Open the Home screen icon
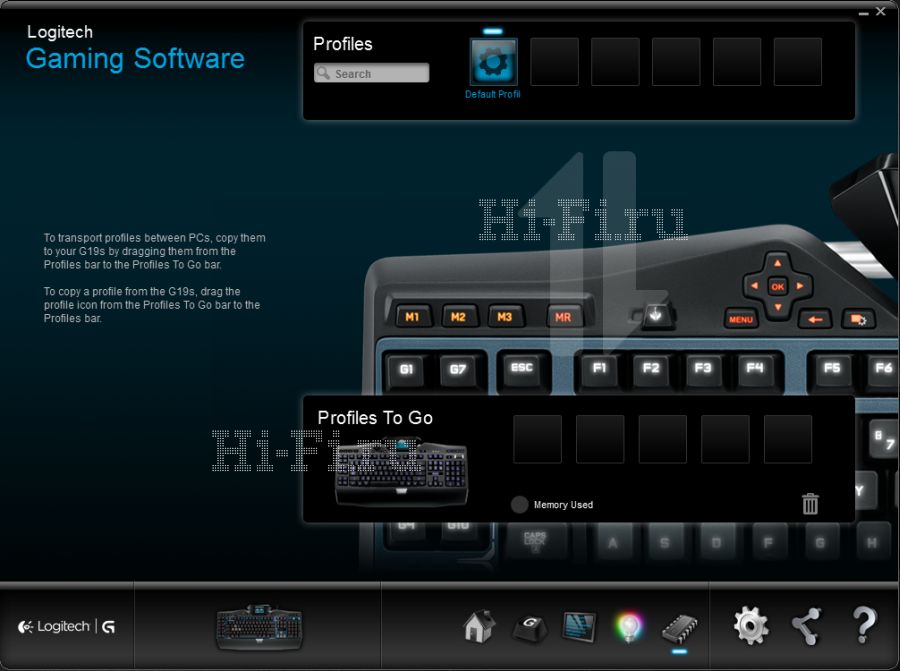 [x=479, y=627]
